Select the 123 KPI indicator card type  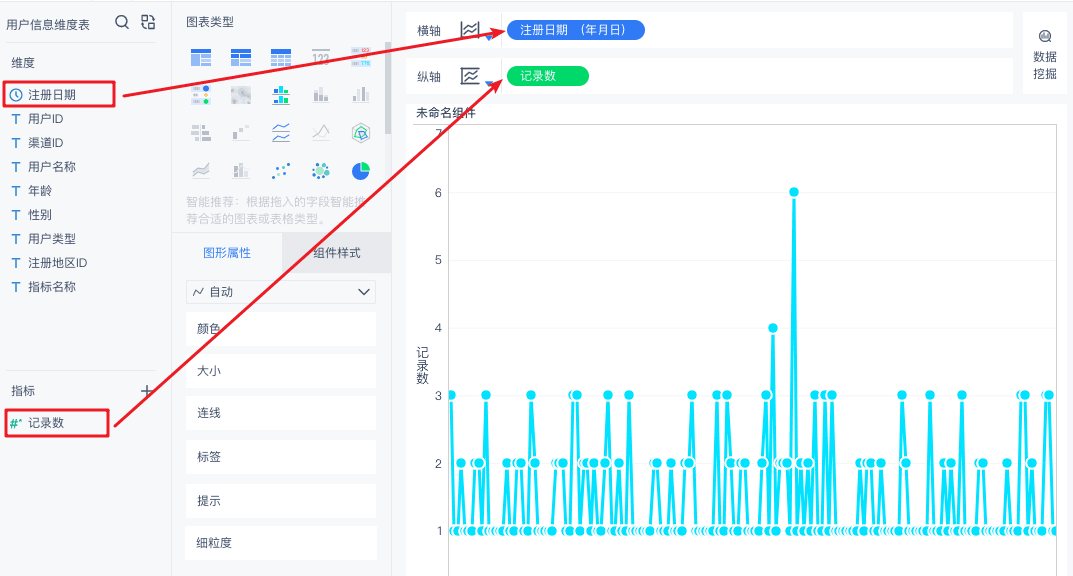pos(321,57)
